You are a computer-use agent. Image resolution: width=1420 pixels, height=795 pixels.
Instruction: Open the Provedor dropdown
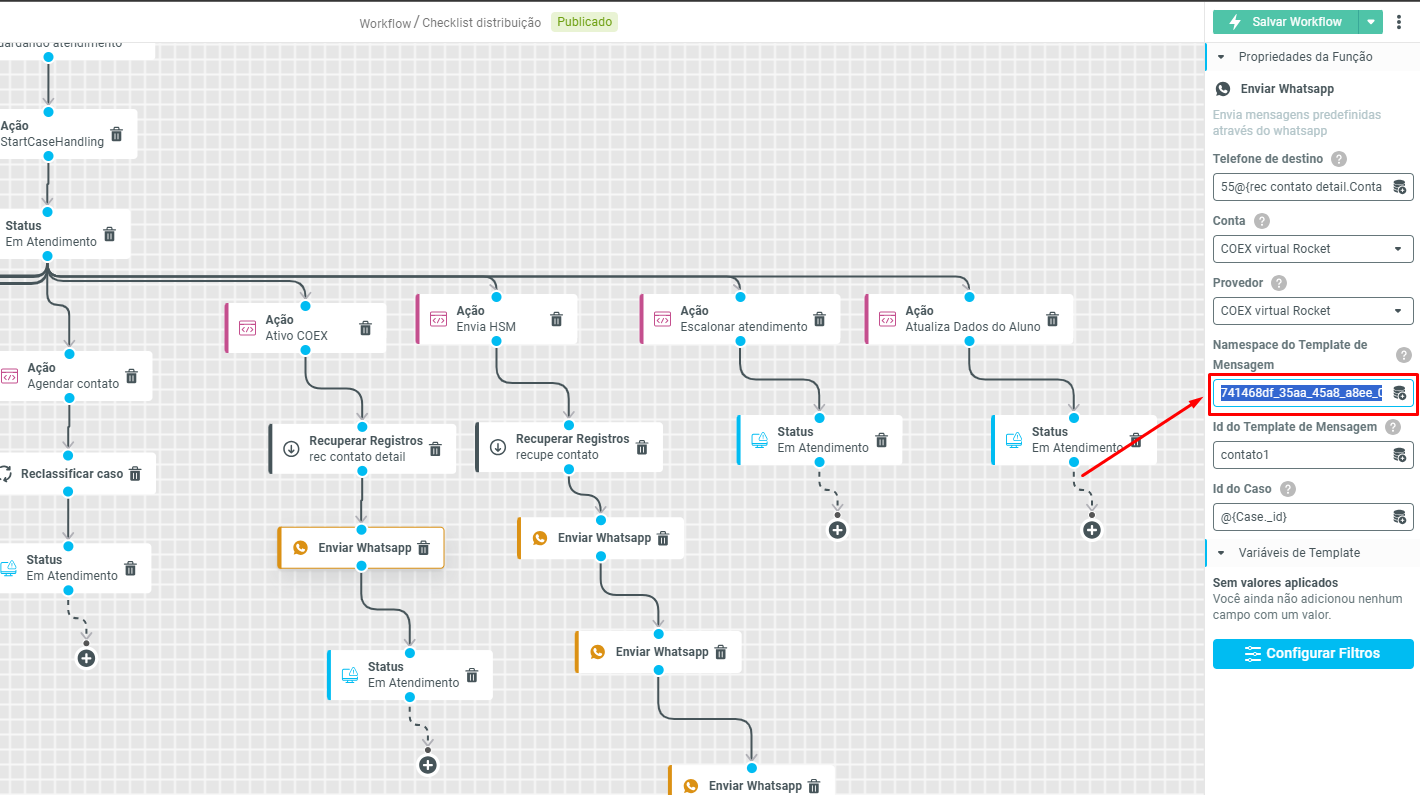coord(1312,311)
